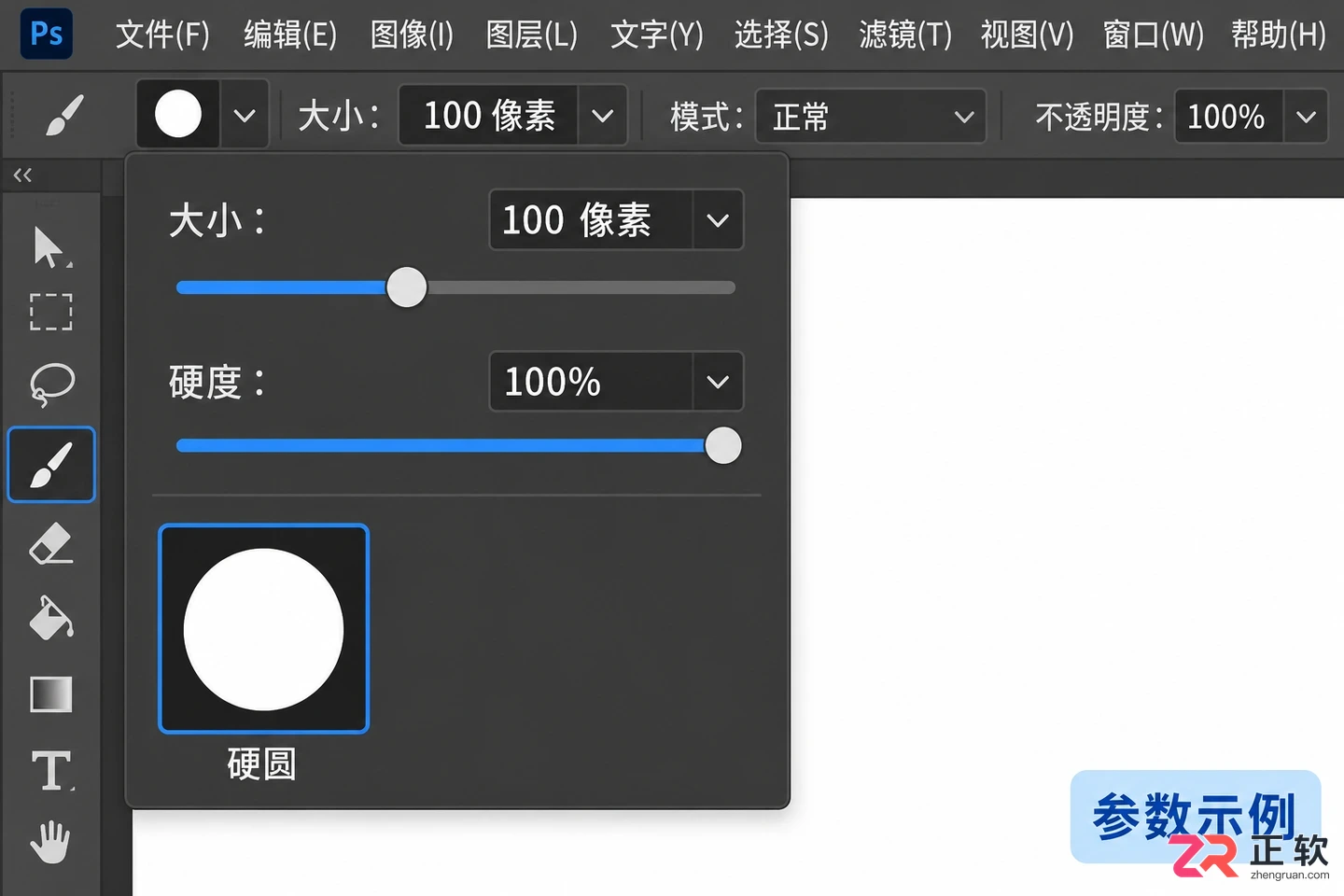Viewport: 1344px width, 896px height.
Task: Select the Paint Bucket tool
Action: pos(51,618)
